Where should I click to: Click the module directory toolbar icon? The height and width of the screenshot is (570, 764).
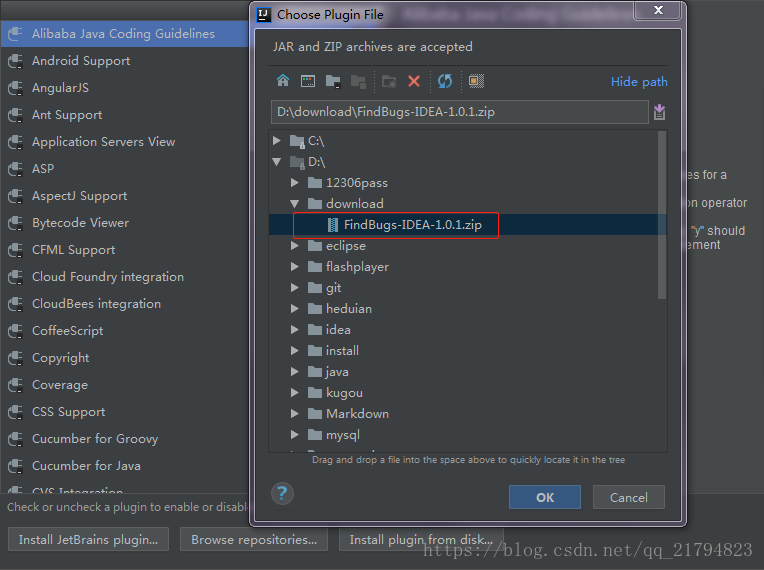pos(359,81)
